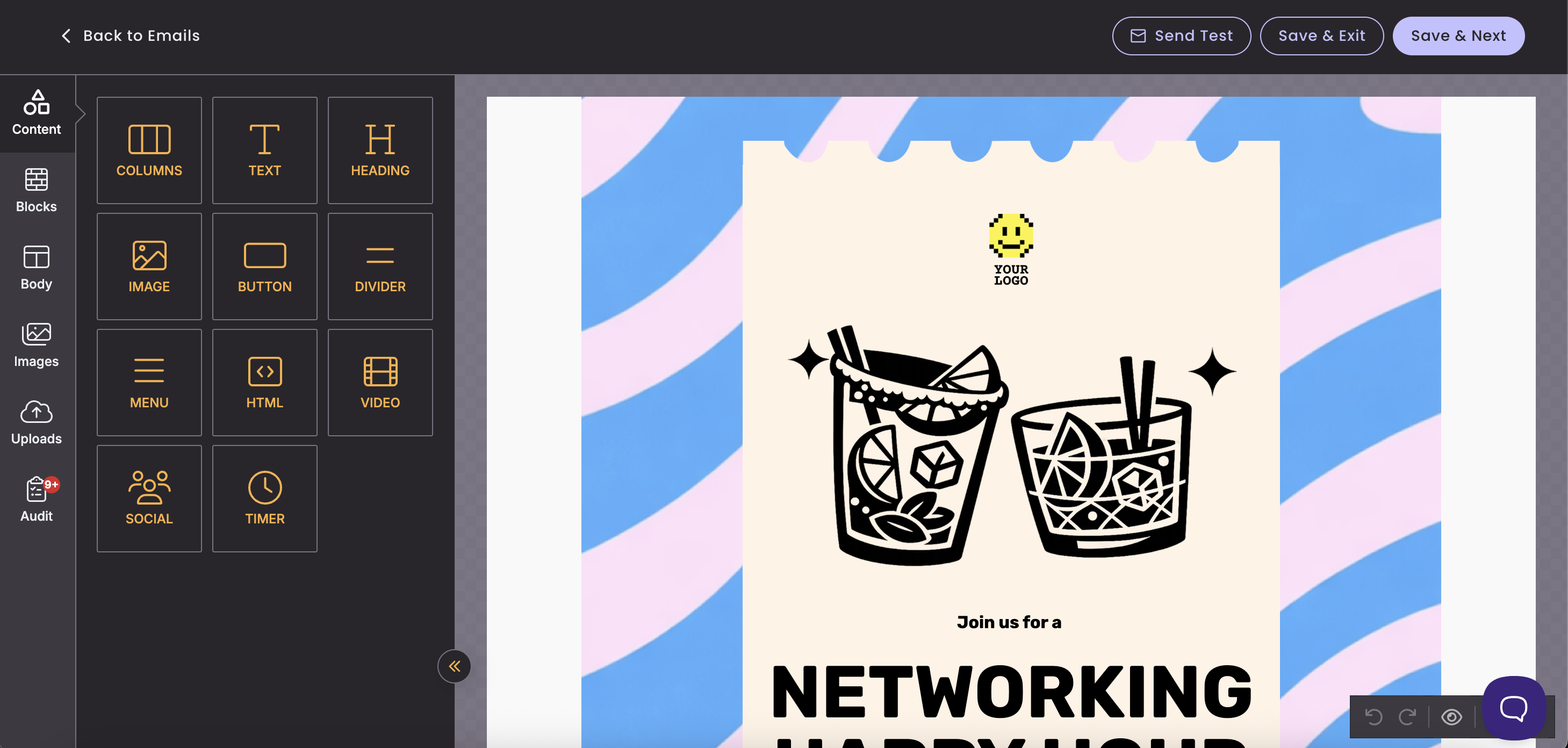The height and width of the screenshot is (748, 1568).
Task: Go back to Emails
Action: [x=130, y=36]
